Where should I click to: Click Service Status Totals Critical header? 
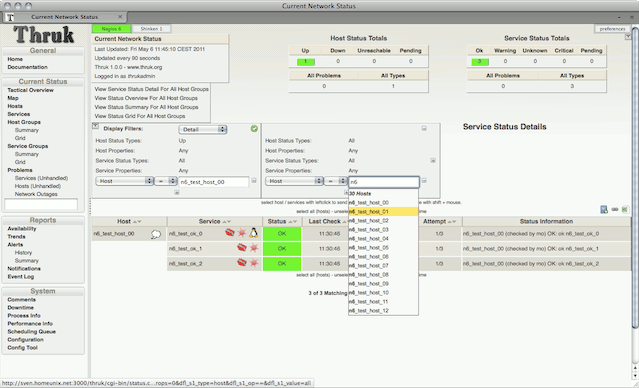point(564,51)
